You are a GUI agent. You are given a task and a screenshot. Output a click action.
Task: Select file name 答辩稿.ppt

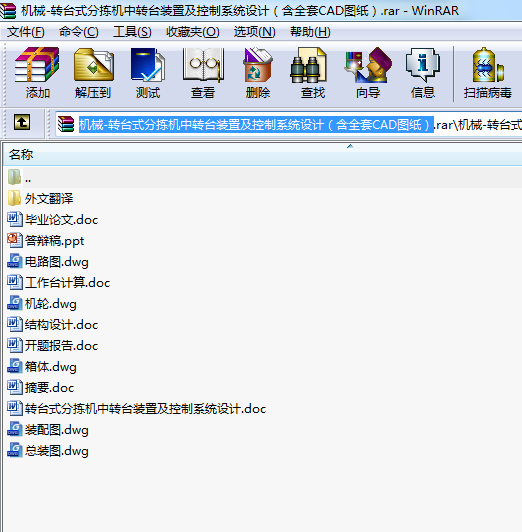54,241
